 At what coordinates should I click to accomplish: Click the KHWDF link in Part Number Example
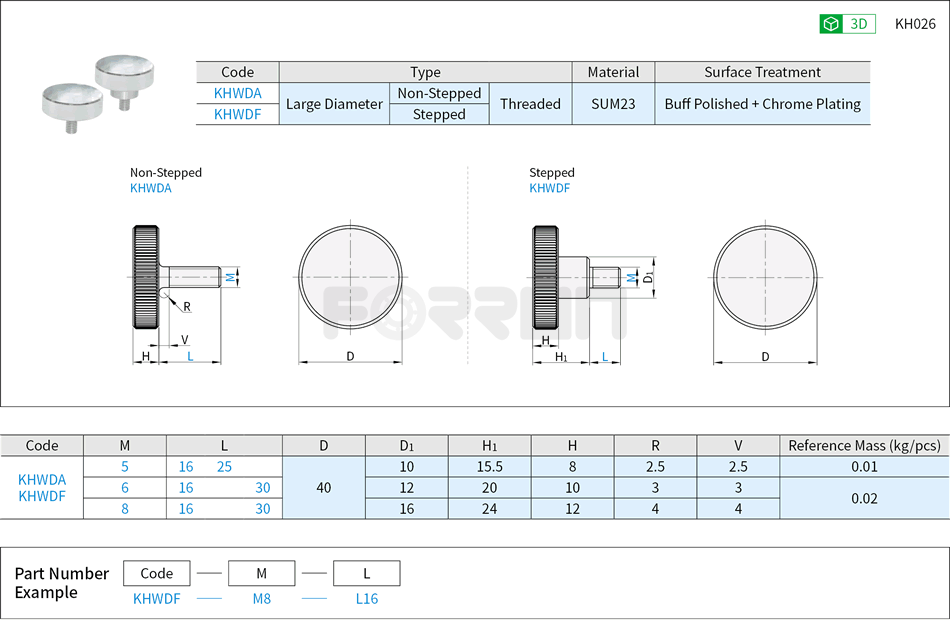click(x=156, y=599)
